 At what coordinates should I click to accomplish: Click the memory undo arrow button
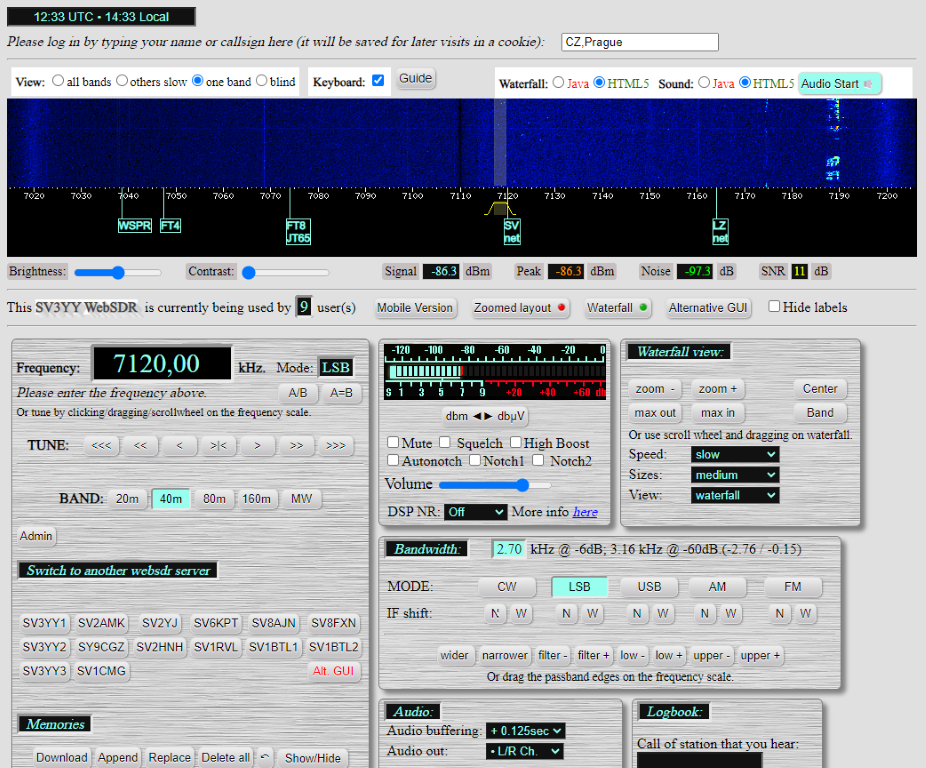(265, 757)
